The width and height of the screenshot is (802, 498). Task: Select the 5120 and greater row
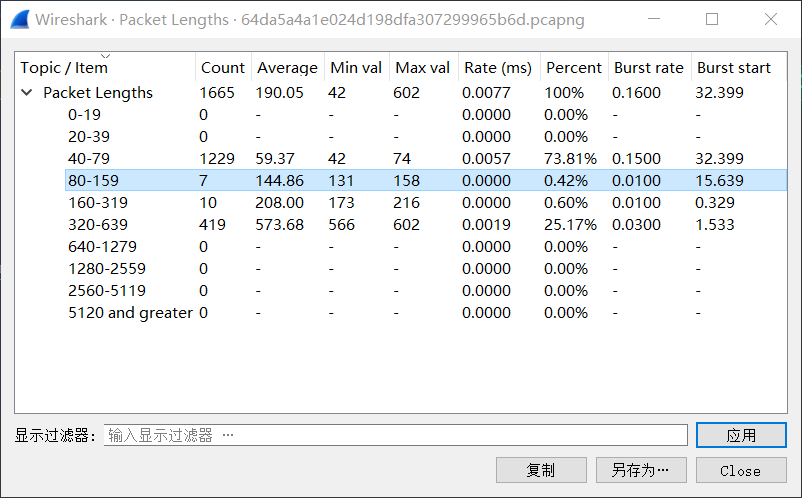pos(426,312)
